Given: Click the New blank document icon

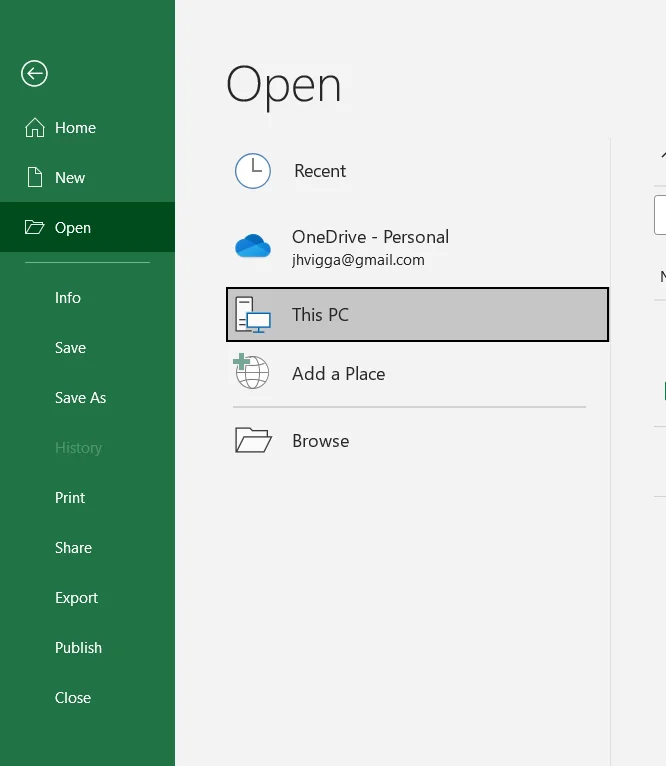Looking at the screenshot, I should [35, 177].
